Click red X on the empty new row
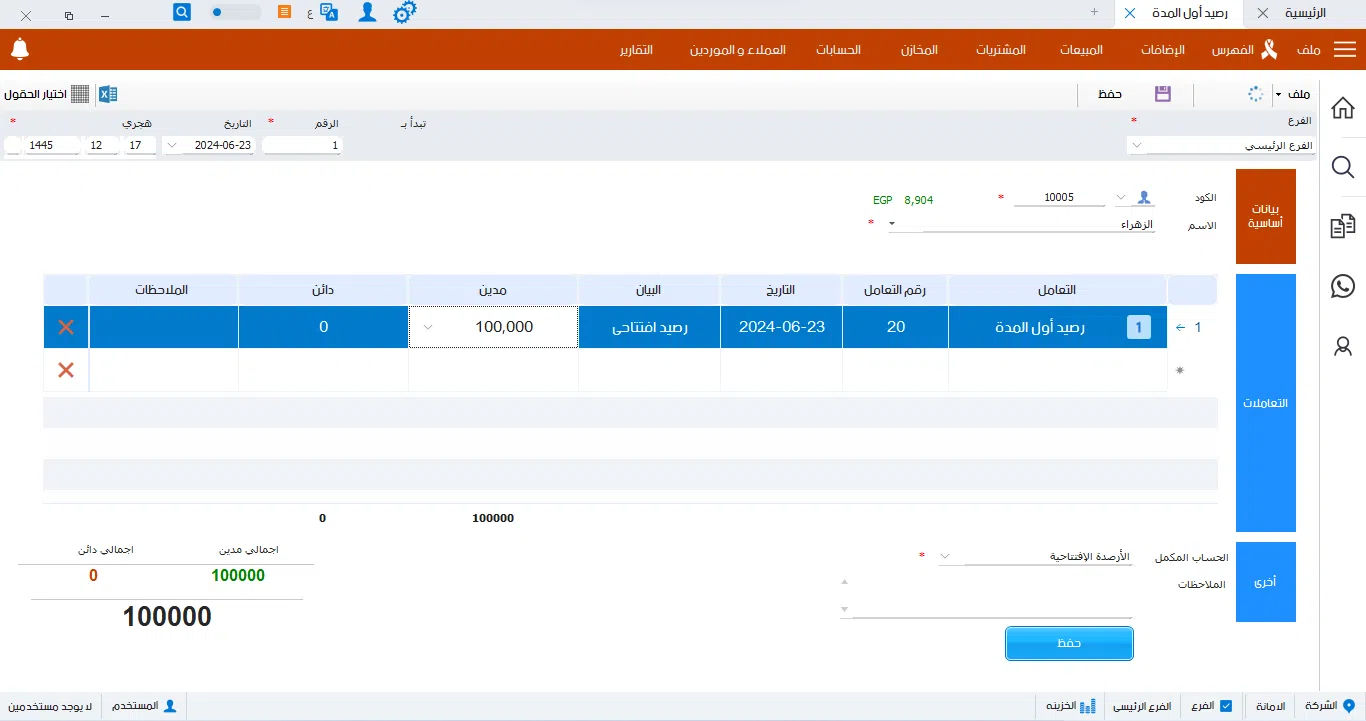1366x721 pixels. coord(66,370)
